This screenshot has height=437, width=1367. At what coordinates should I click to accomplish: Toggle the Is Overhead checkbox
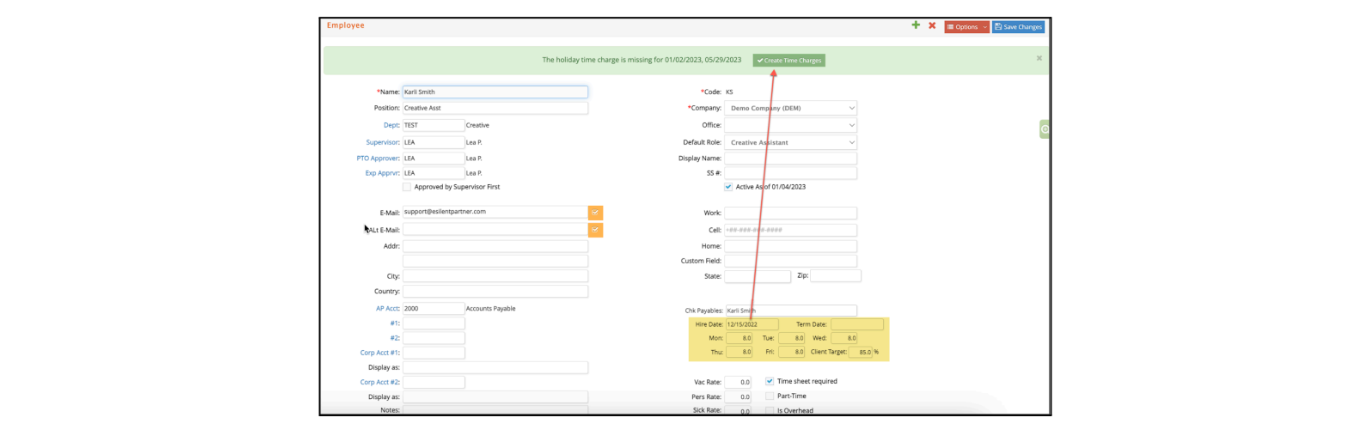(x=770, y=411)
